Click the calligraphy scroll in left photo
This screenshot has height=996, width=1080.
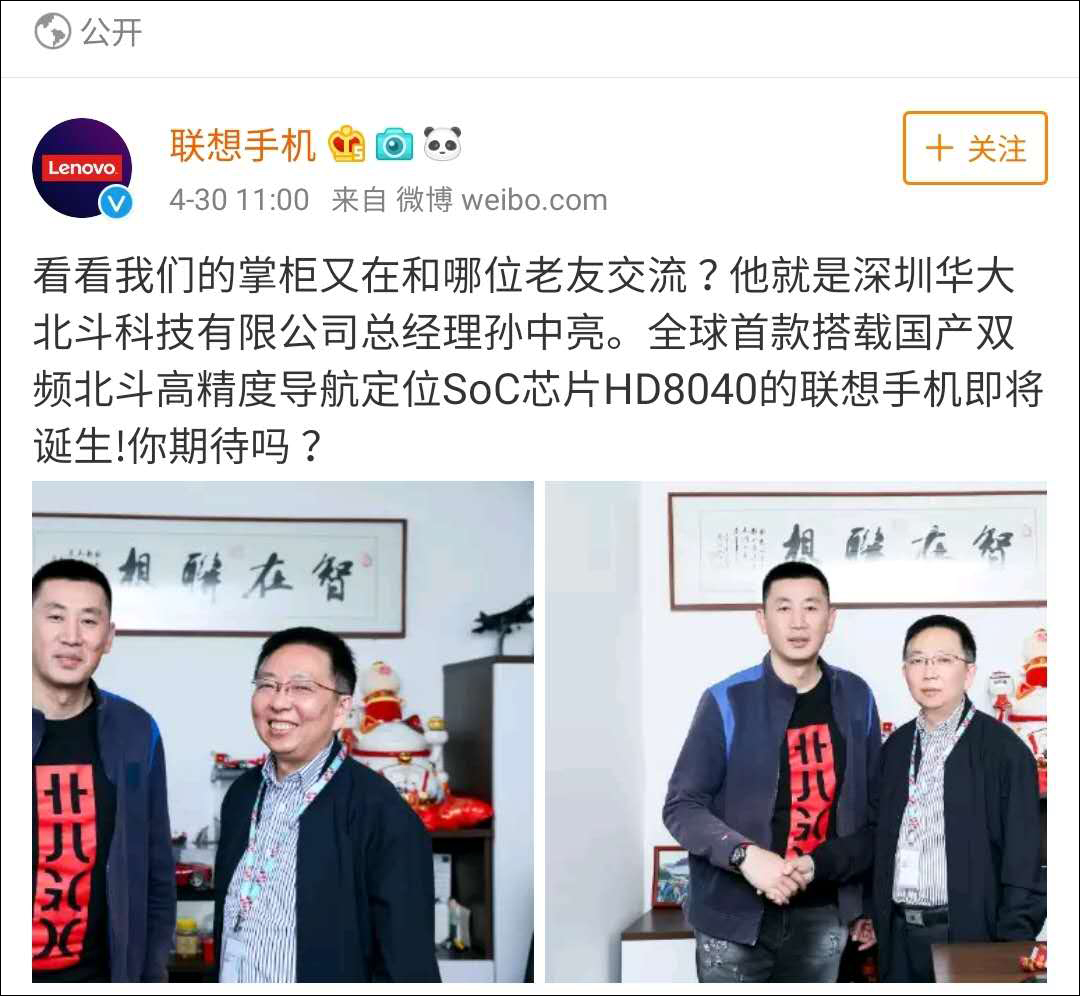219,575
